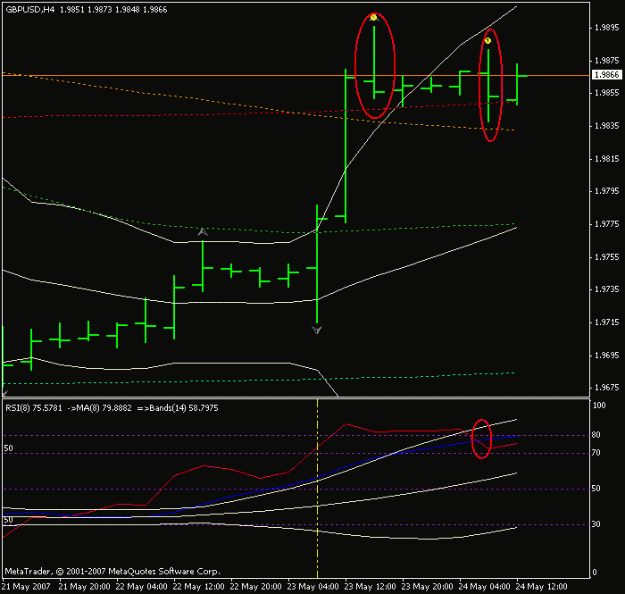Click the RSI scale value 0

pos(595,572)
